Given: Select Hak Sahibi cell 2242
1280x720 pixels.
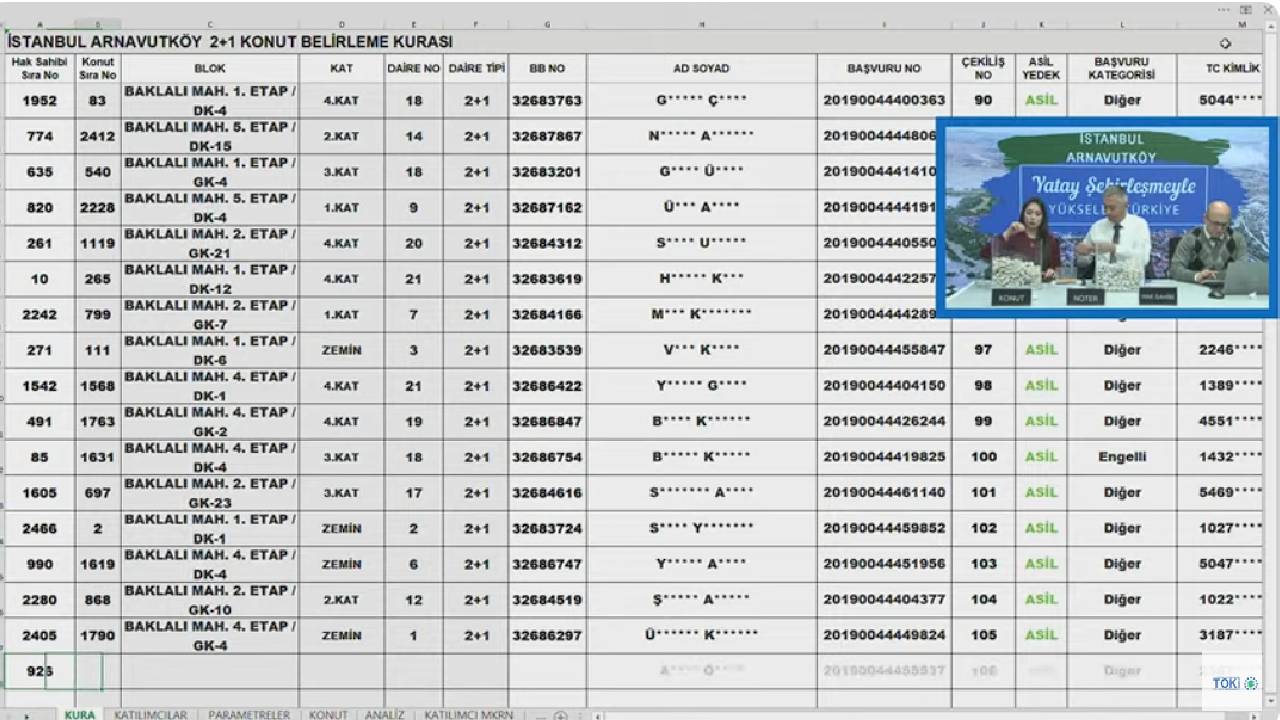Looking at the screenshot, I should (40, 314).
